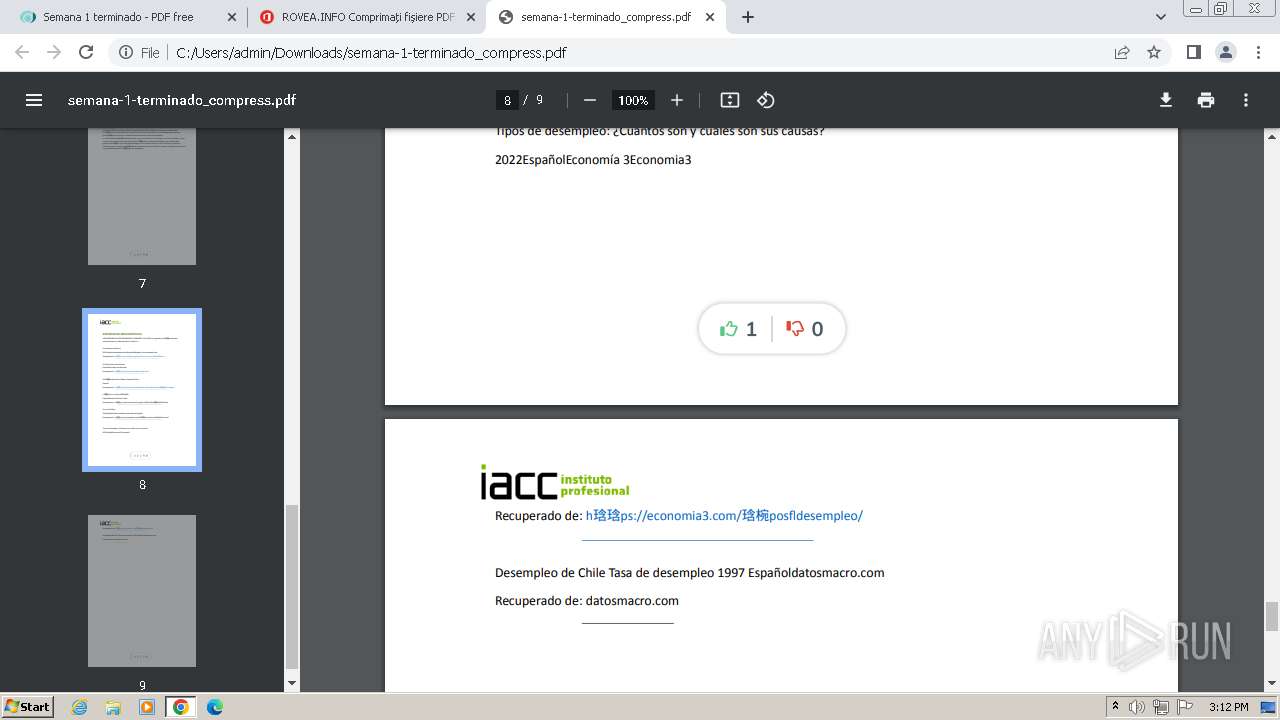Rotate the PDF counterclockwise
The width and height of the screenshot is (1280, 720).
766,100
